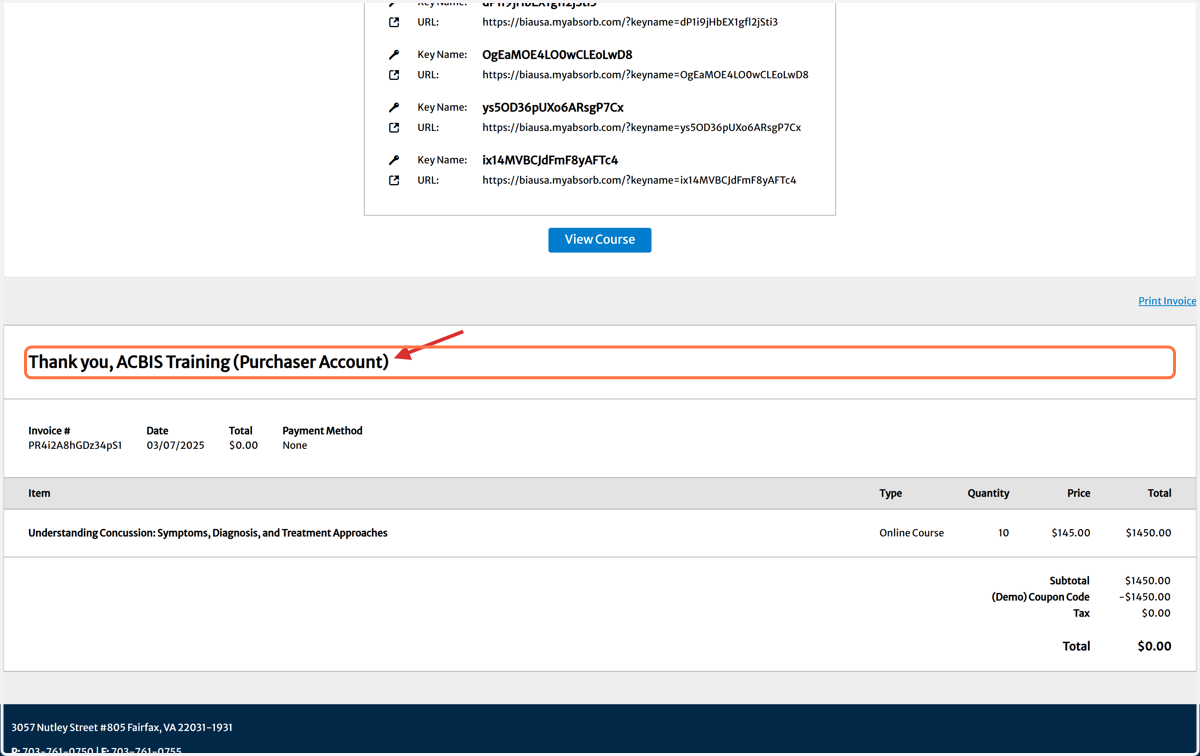This screenshot has height=756, width=1200.
Task: Click the Thank you, ACBIS Training heading
Action: click(208, 362)
